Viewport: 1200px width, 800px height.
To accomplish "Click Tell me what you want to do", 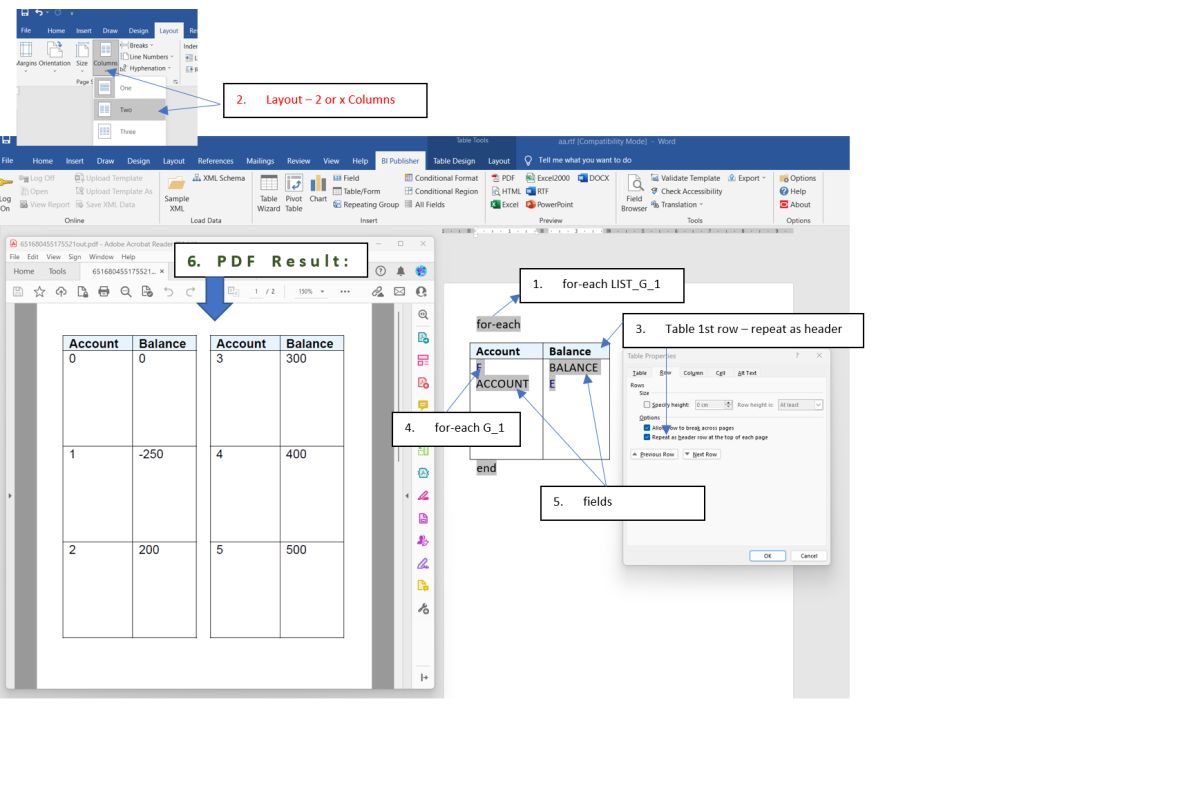I will [578, 160].
